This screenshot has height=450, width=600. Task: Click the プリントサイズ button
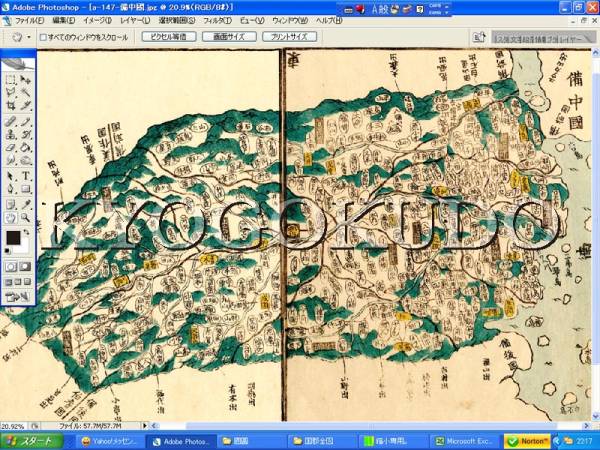pyautogui.click(x=289, y=37)
